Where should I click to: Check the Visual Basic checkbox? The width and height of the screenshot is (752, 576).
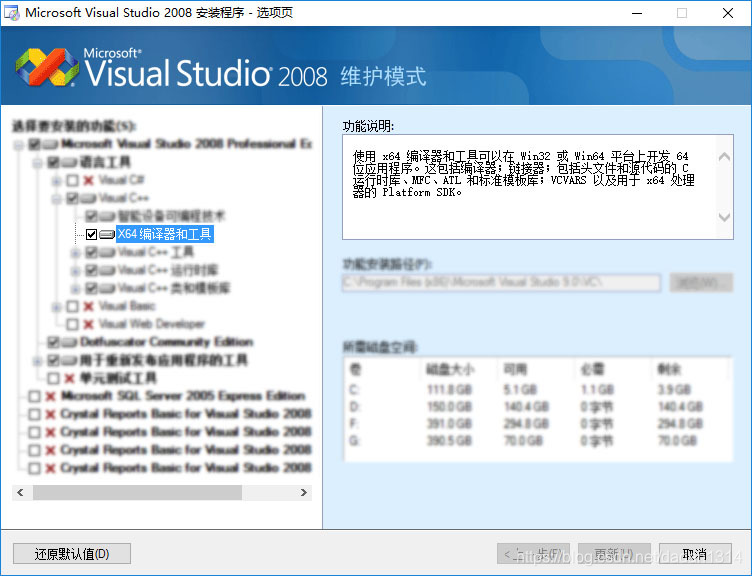coord(72,306)
